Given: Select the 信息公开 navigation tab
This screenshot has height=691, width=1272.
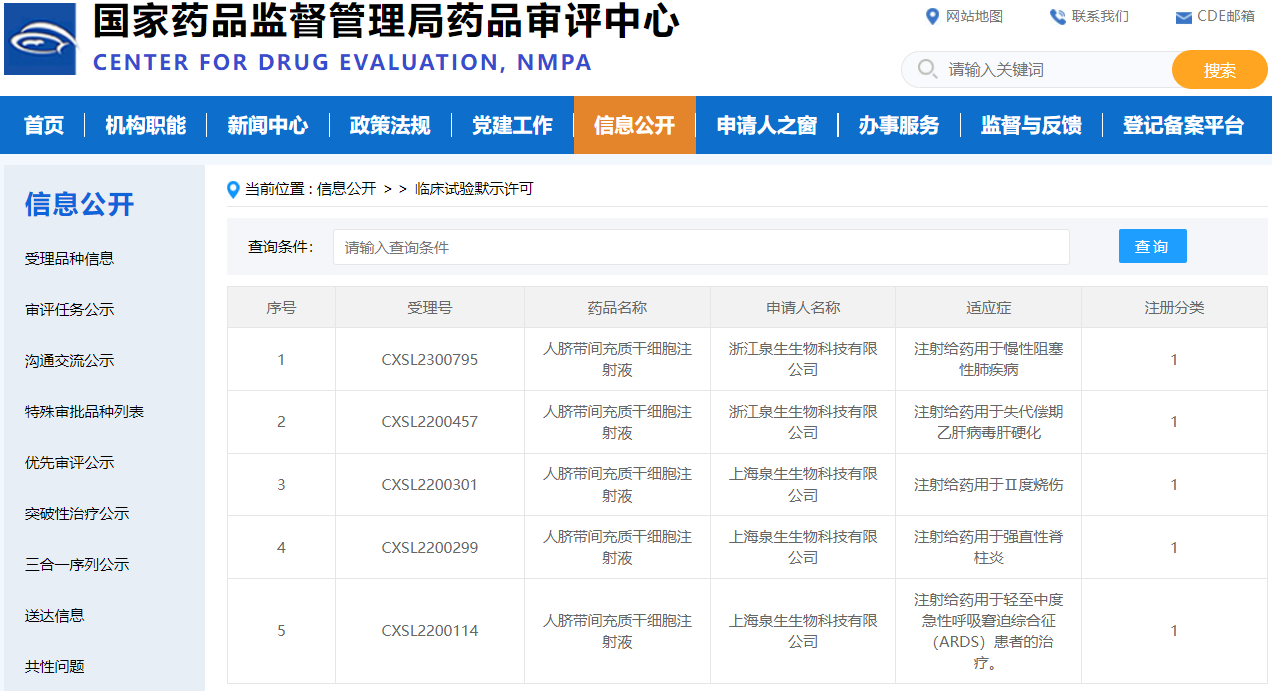Looking at the screenshot, I should [x=634, y=125].
